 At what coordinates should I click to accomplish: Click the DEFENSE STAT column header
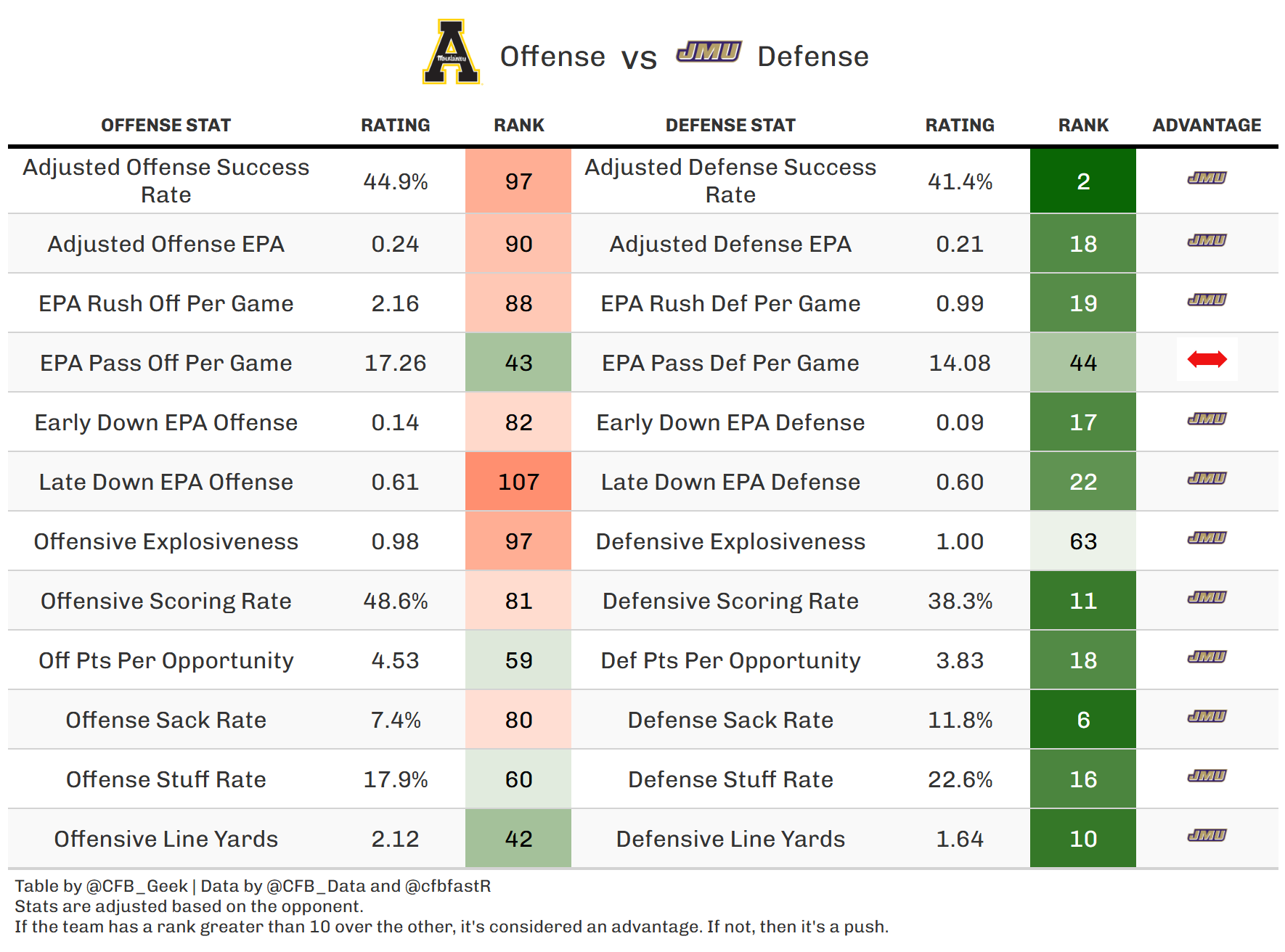730,126
